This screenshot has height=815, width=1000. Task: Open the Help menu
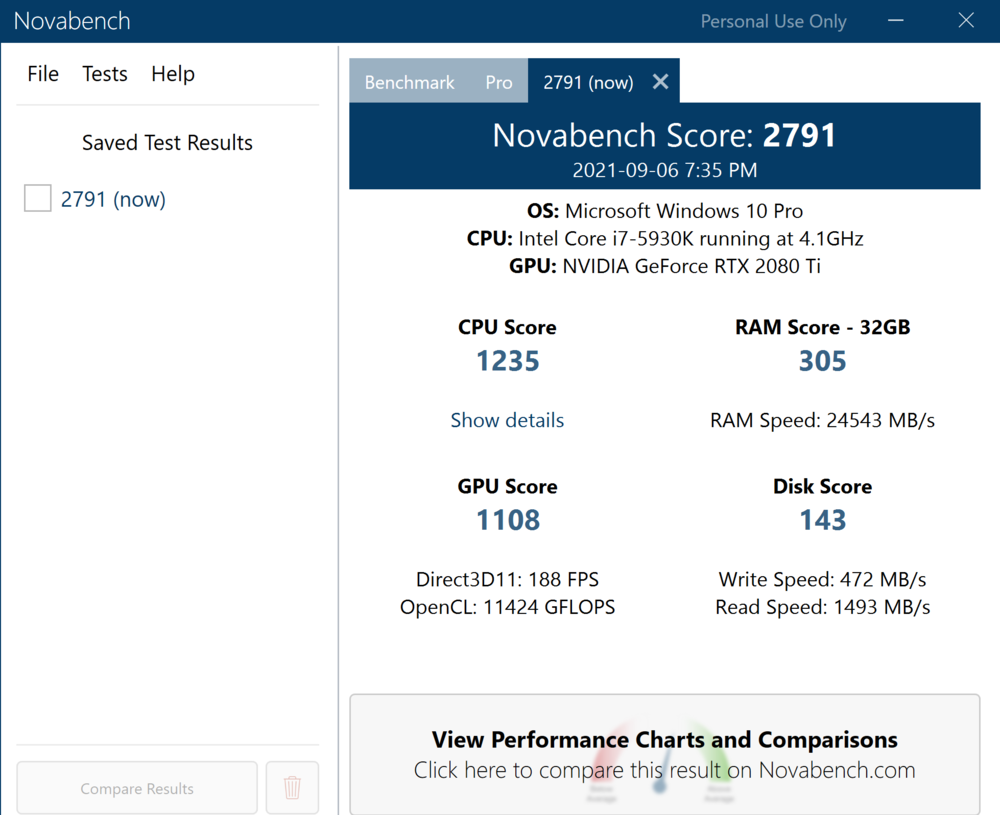point(173,74)
